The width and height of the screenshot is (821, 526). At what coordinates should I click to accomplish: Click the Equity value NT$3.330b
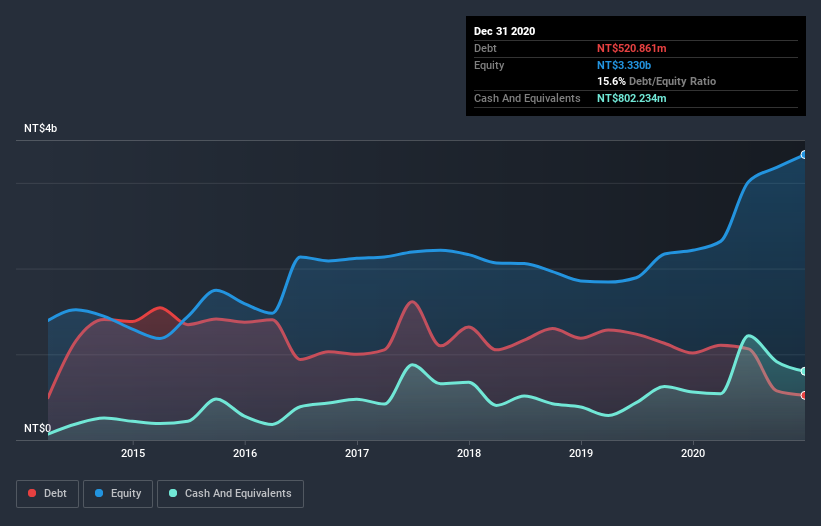pyautogui.click(x=624, y=65)
